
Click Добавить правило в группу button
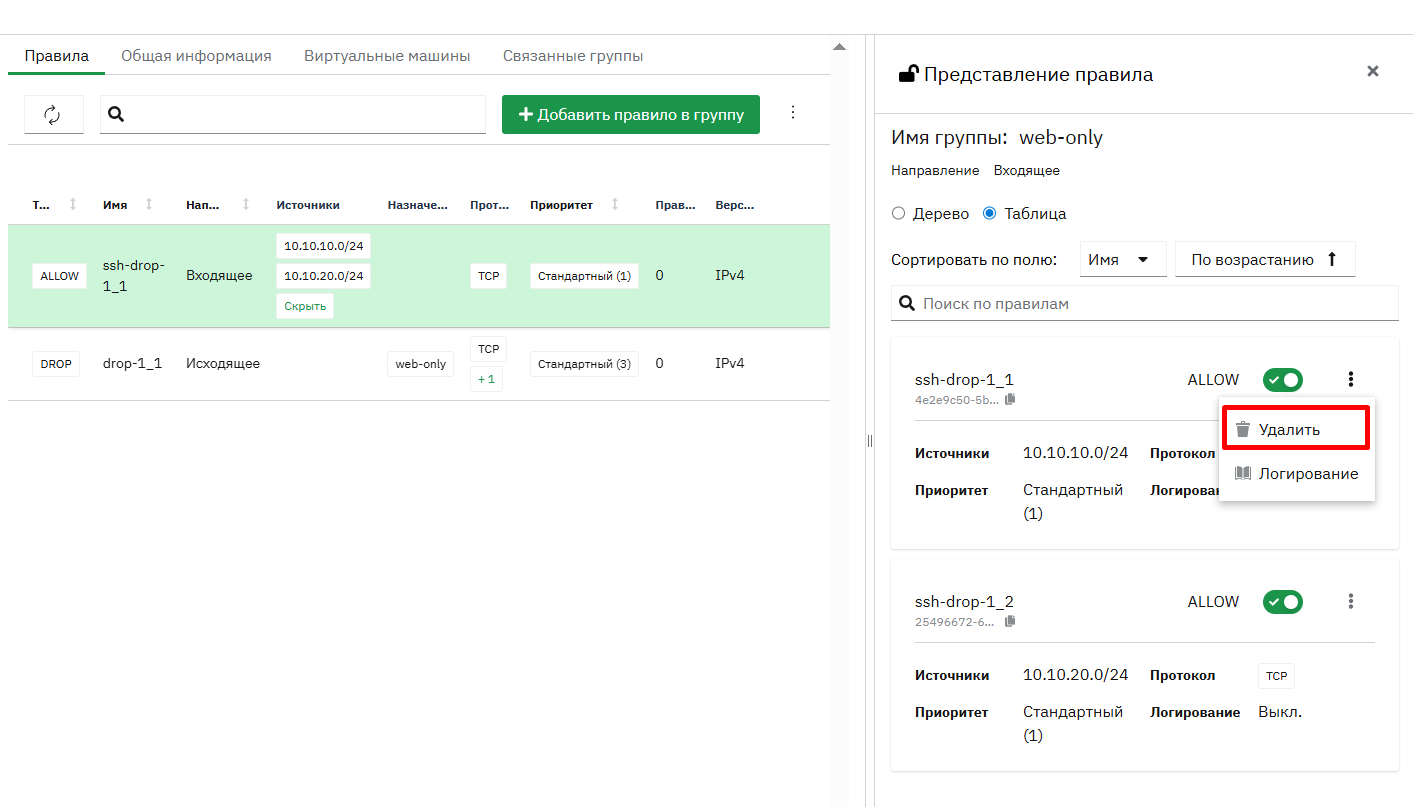[631, 114]
